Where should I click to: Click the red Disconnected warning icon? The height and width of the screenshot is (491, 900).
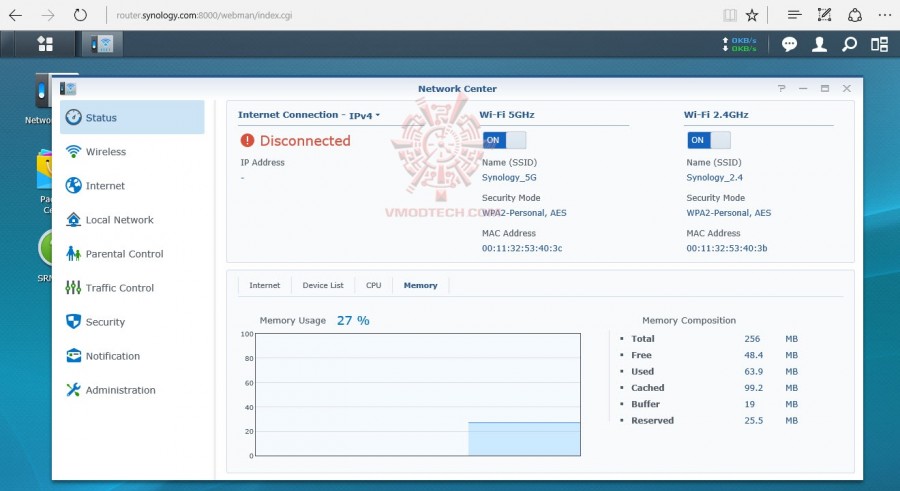point(247,141)
